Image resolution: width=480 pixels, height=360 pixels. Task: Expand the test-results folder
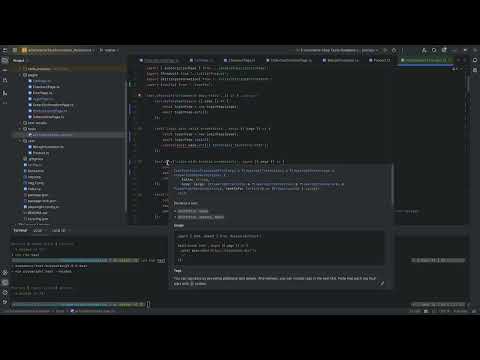point(20,123)
